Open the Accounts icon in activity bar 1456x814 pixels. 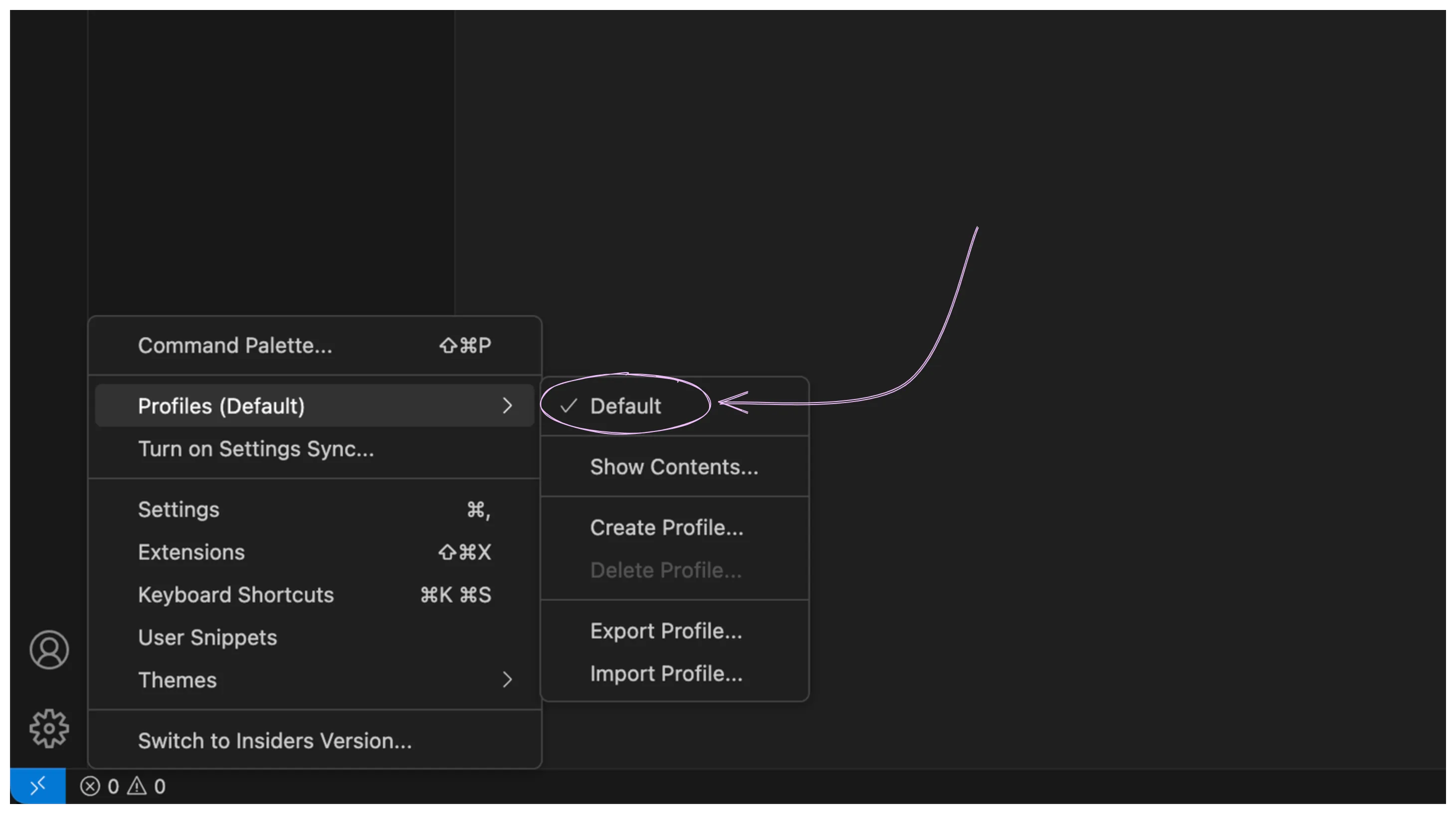pyautogui.click(x=49, y=649)
